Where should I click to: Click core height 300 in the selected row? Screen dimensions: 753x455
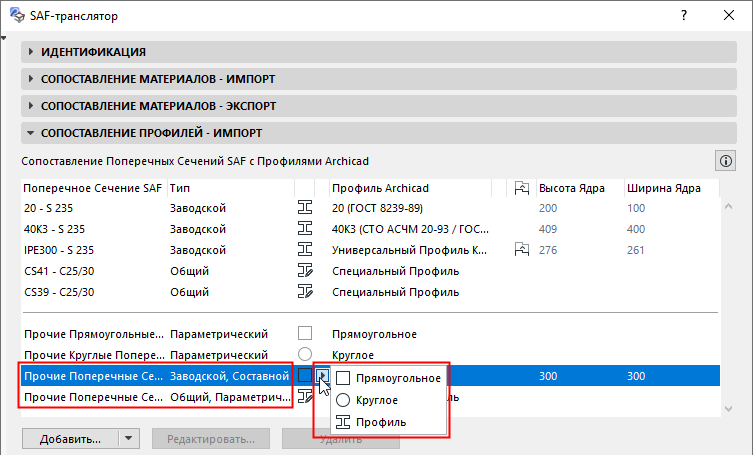[x=547, y=376]
